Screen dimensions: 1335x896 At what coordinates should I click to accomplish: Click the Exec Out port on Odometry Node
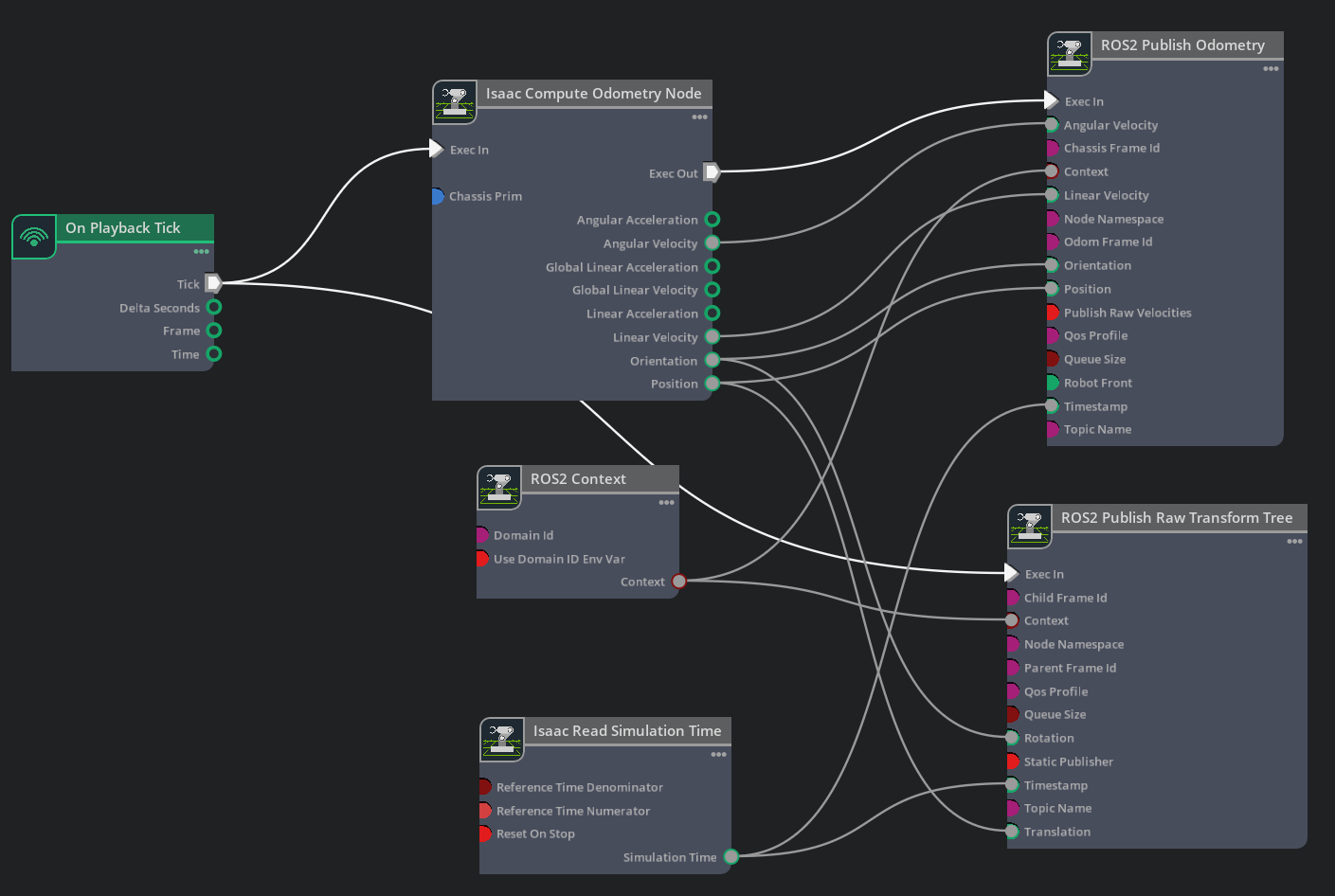(x=712, y=172)
